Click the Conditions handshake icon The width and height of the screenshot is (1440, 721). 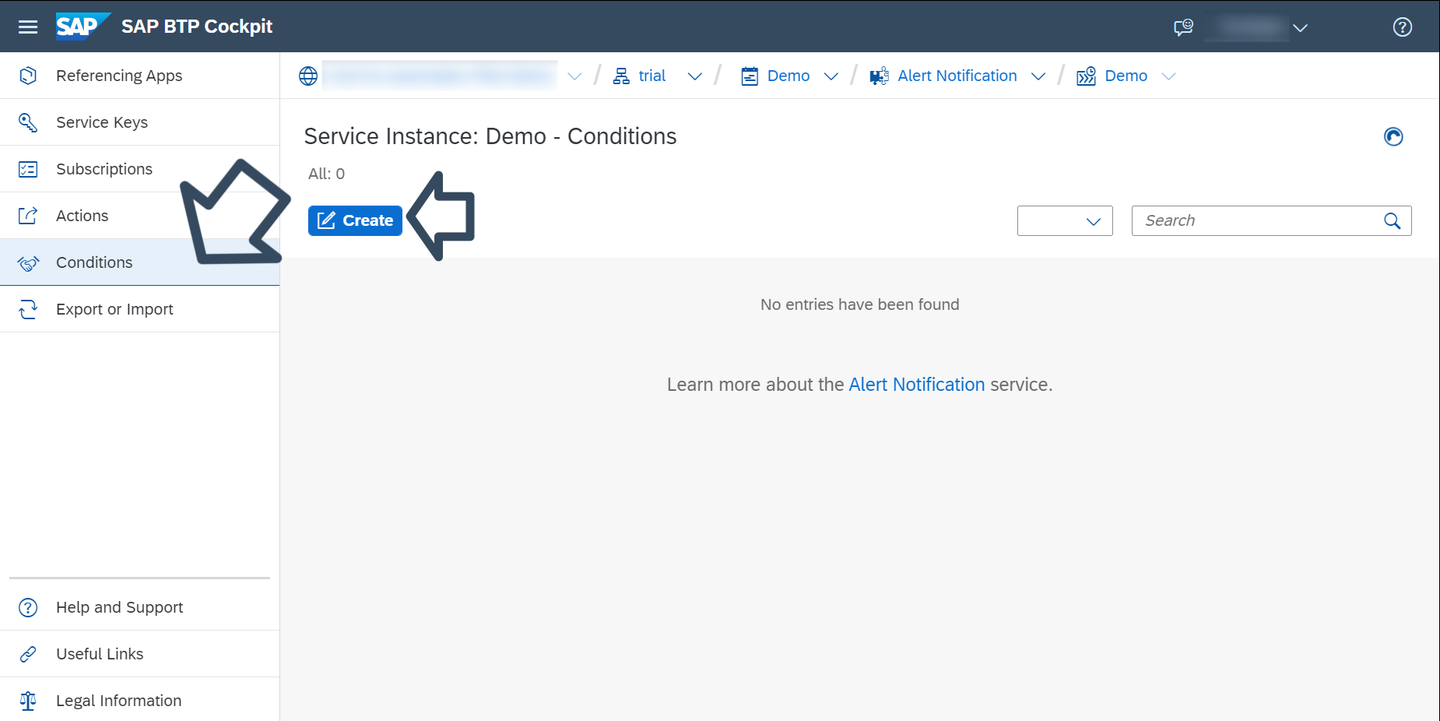pos(28,263)
